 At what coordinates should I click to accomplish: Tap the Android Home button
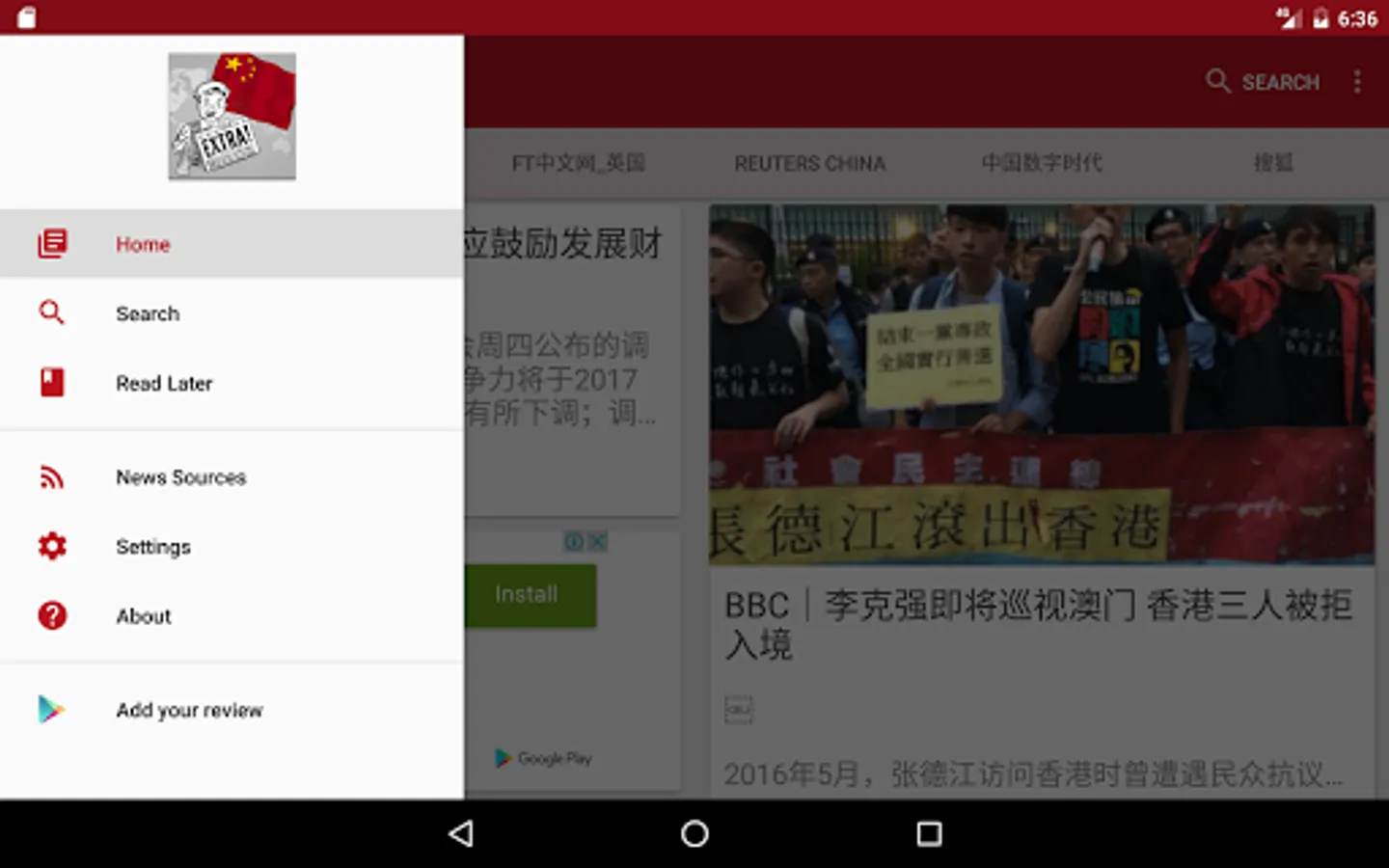coord(694,833)
